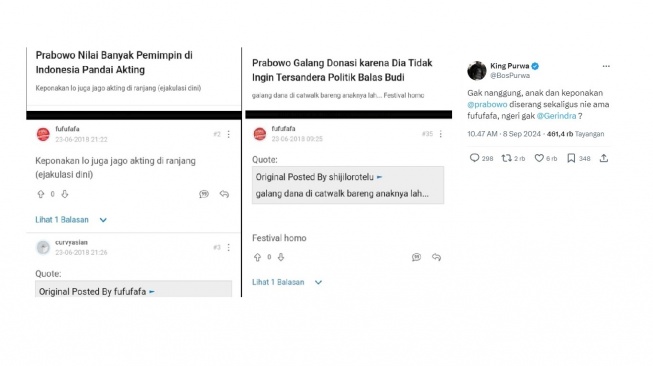653x366 pixels.
Task: Open the @Gerindra mention
Action: (556, 116)
